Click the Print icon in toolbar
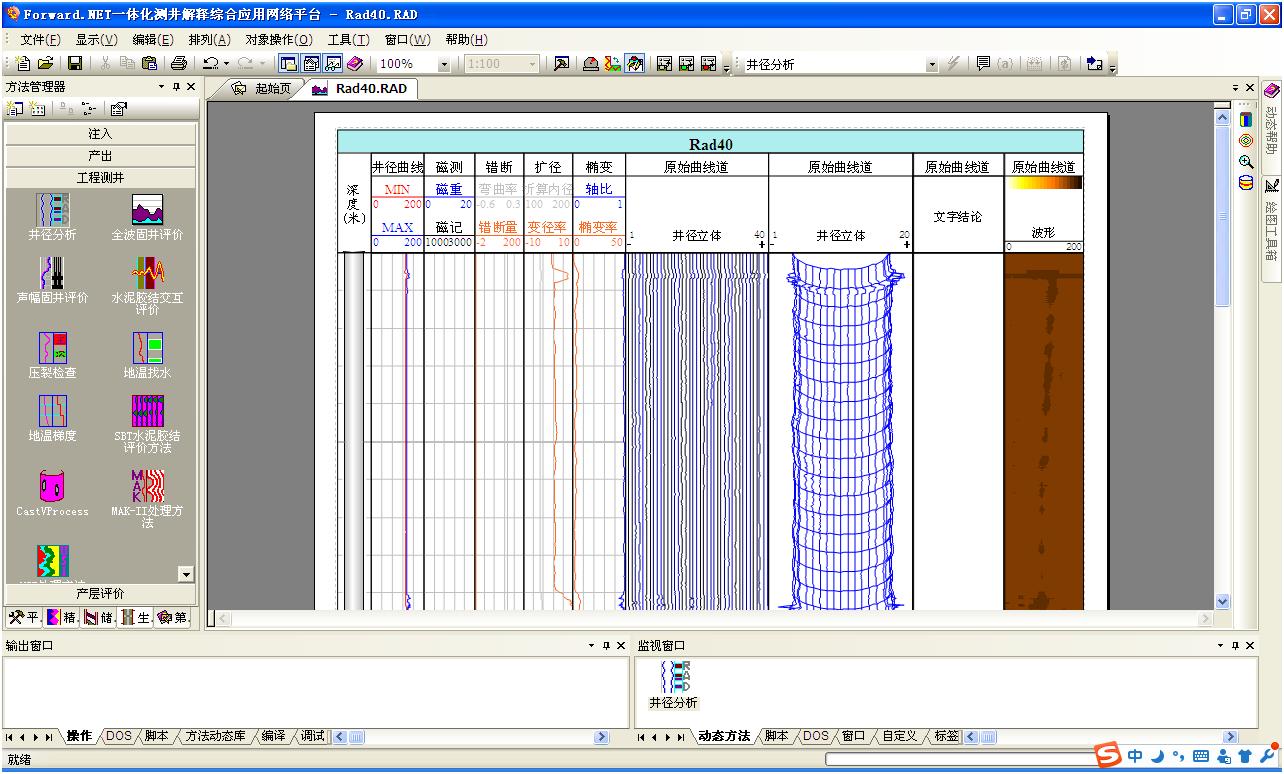This screenshot has width=1284, height=774. pos(179,64)
